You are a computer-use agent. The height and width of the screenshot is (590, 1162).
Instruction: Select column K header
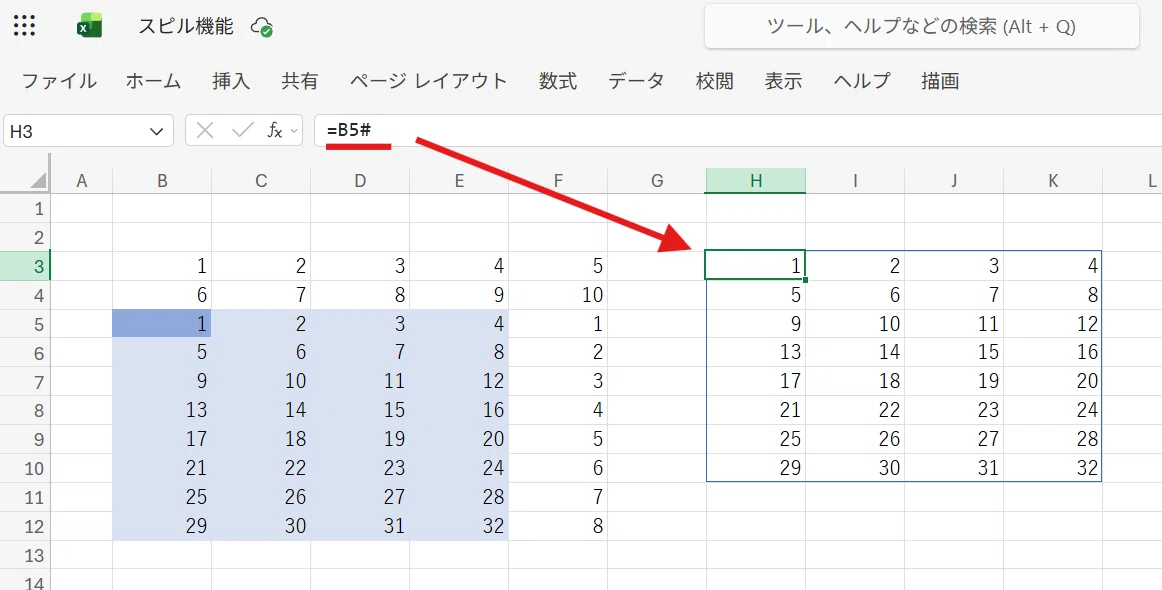[x=1052, y=181]
